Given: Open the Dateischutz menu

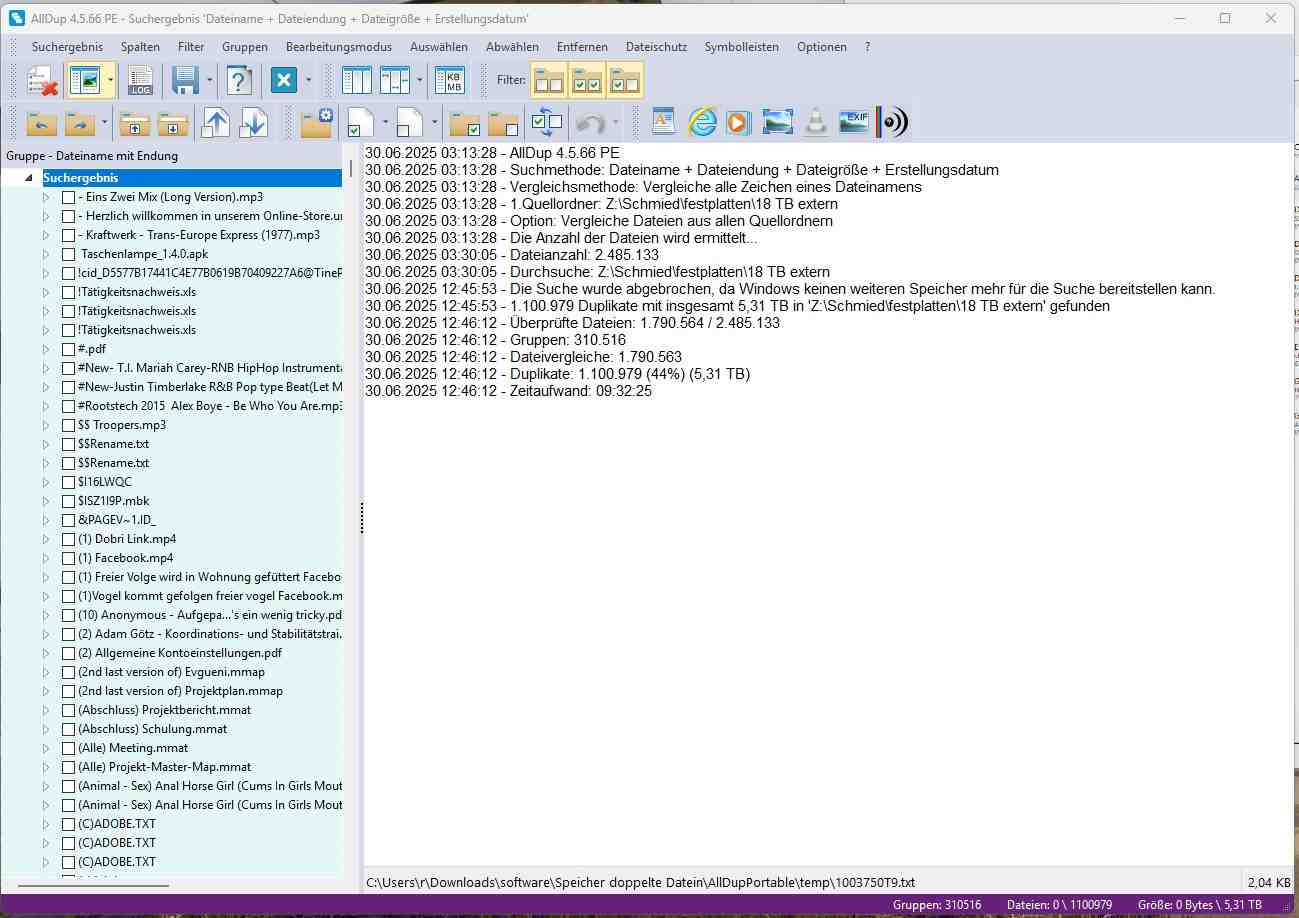Looking at the screenshot, I should click(656, 47).
